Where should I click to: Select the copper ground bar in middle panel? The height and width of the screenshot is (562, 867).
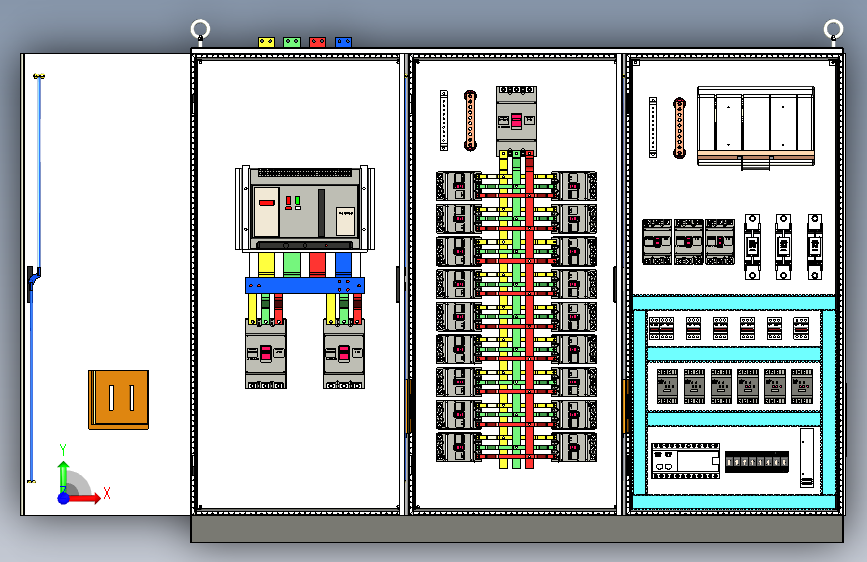point(470,121)
